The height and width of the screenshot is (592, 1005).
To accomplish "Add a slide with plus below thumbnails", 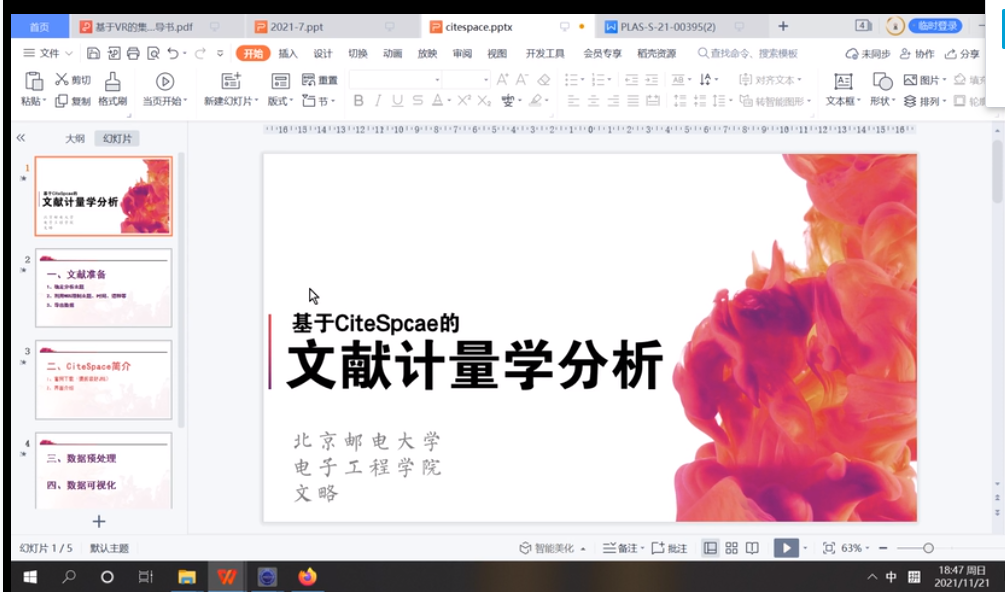I will click(x=99, y=522).
